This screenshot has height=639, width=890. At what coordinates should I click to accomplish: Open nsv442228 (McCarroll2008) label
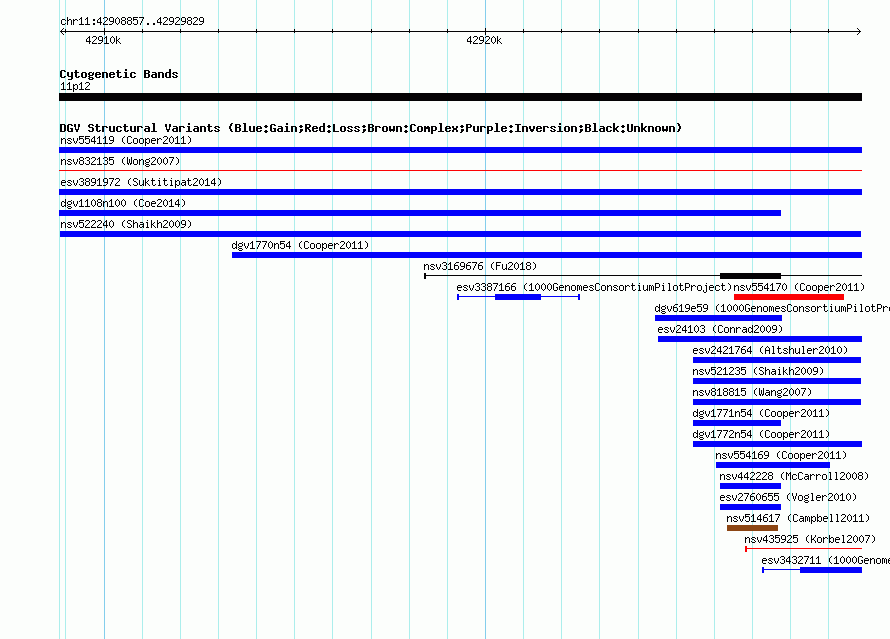coord(794,476)
